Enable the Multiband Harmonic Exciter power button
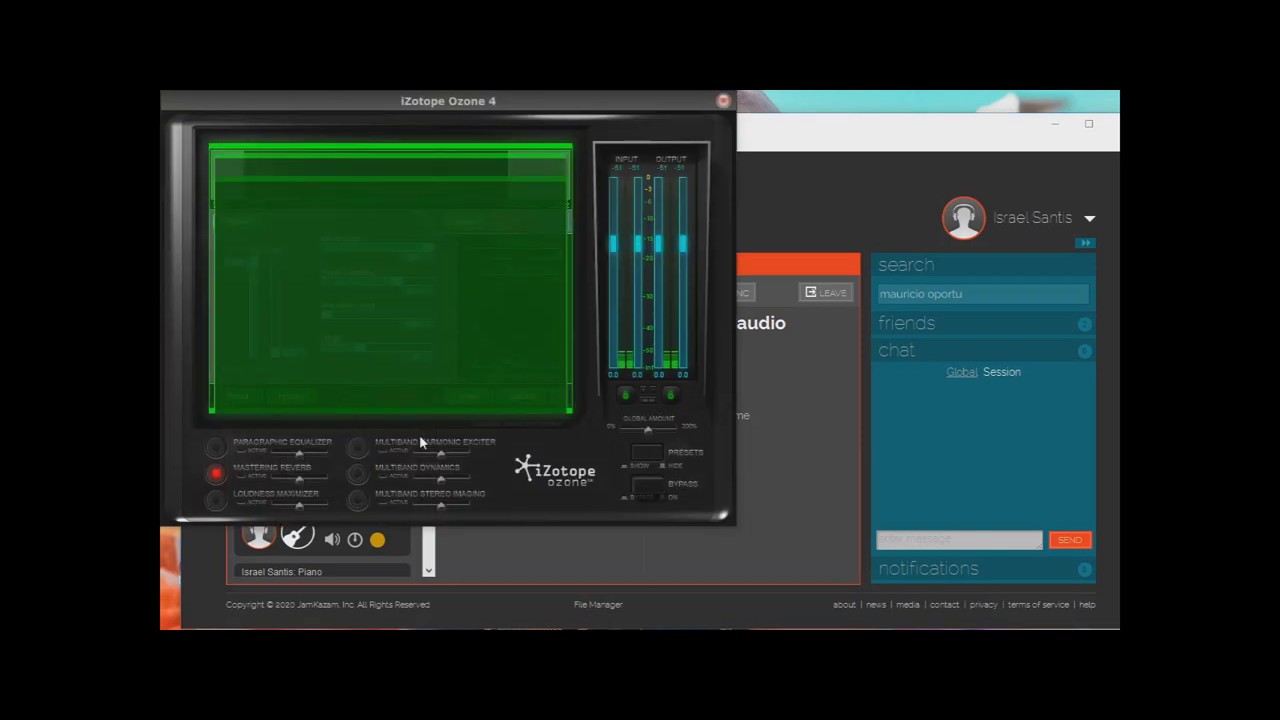 358,447
